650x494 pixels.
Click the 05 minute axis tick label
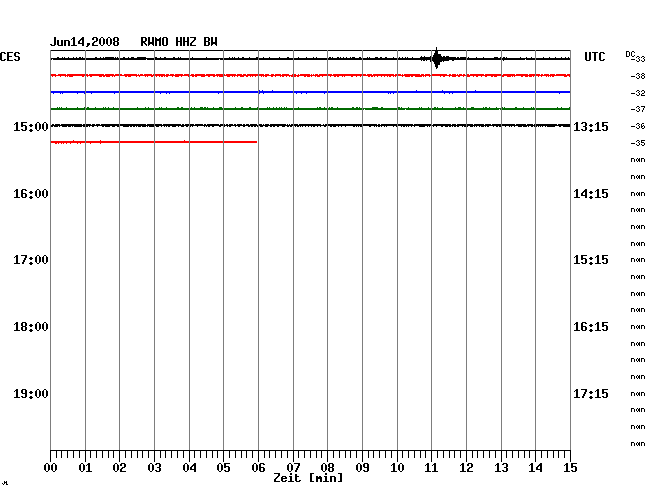(223, 467)
